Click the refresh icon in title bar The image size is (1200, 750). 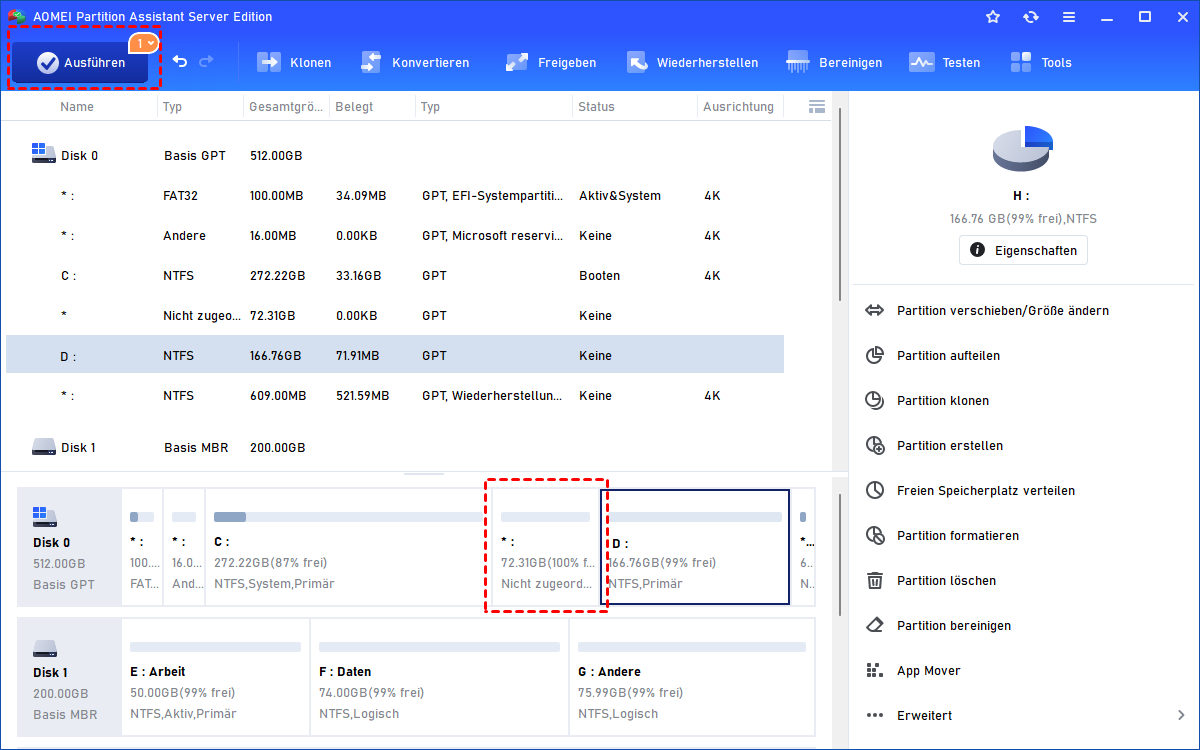click(x=1031, y=17)
